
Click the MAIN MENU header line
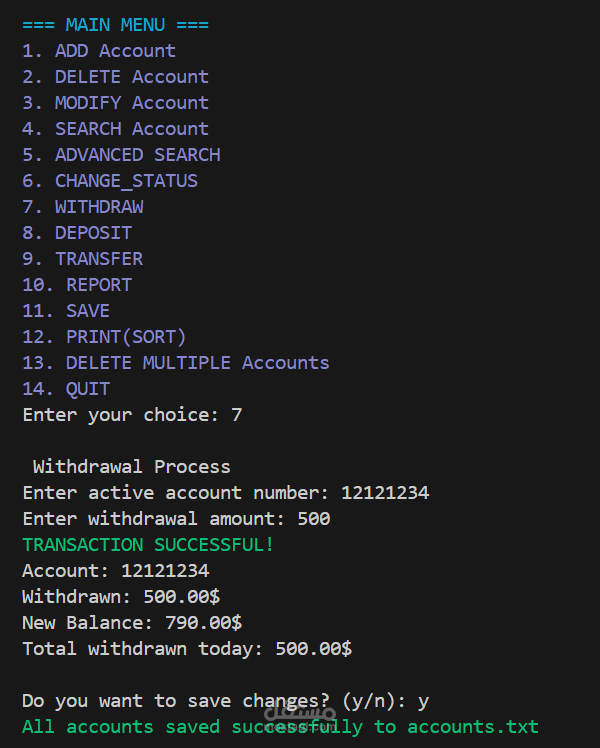pos(115,25)
